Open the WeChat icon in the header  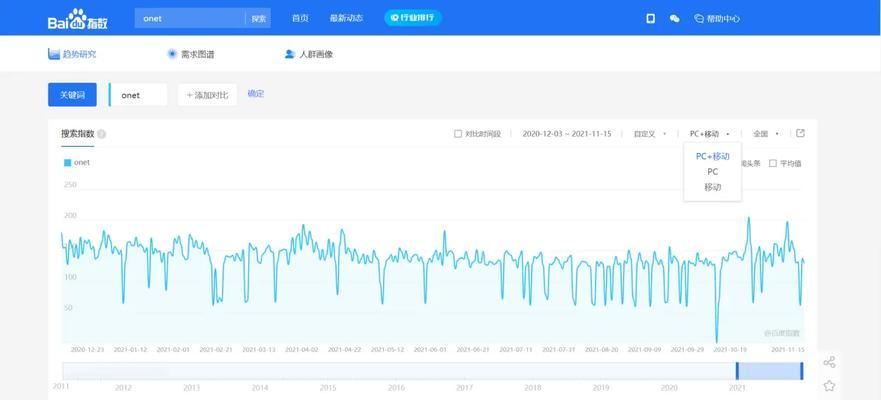pos(674,19)
